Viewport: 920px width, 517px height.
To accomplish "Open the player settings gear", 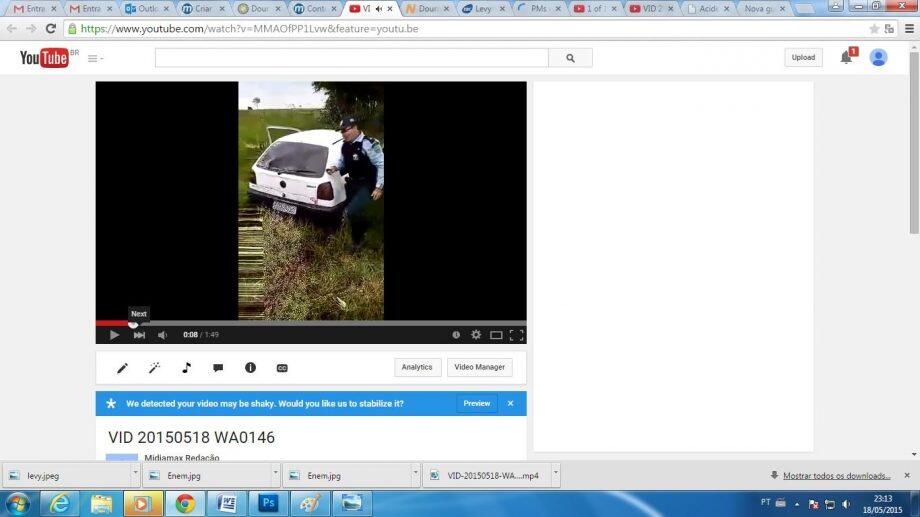I will [x=476, y=335].
